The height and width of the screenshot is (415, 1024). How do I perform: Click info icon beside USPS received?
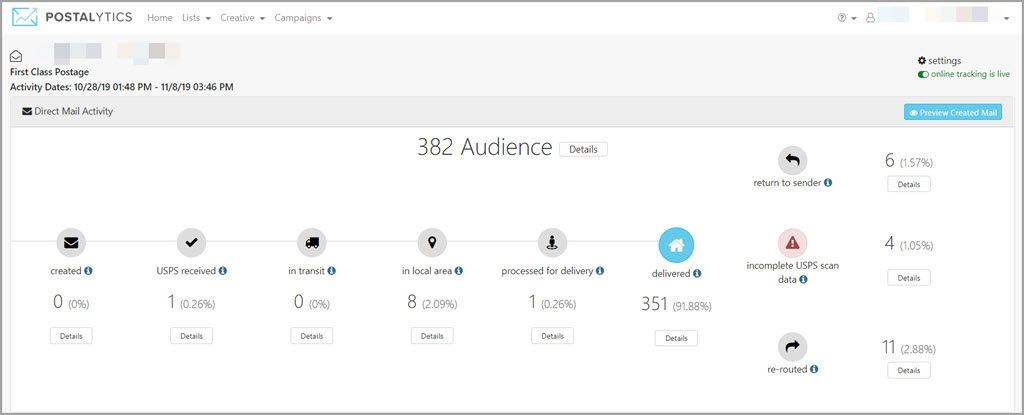pos(223,271)
